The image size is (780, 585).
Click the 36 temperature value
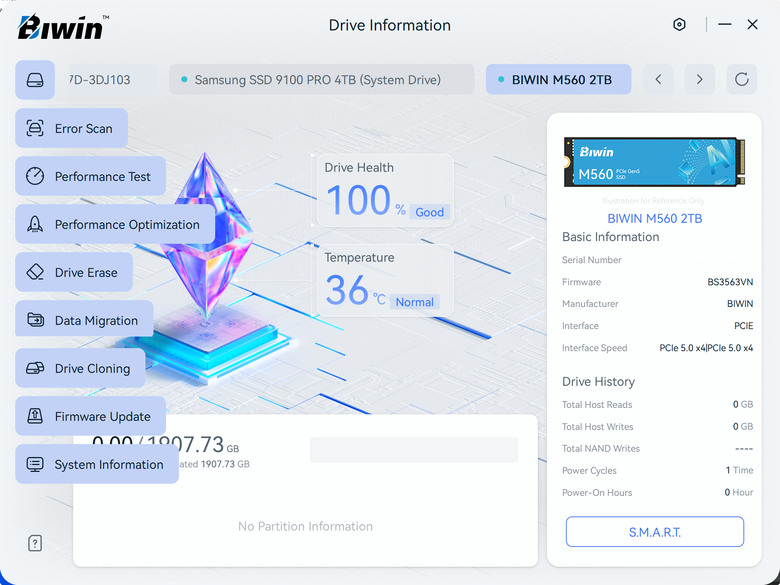347,290
